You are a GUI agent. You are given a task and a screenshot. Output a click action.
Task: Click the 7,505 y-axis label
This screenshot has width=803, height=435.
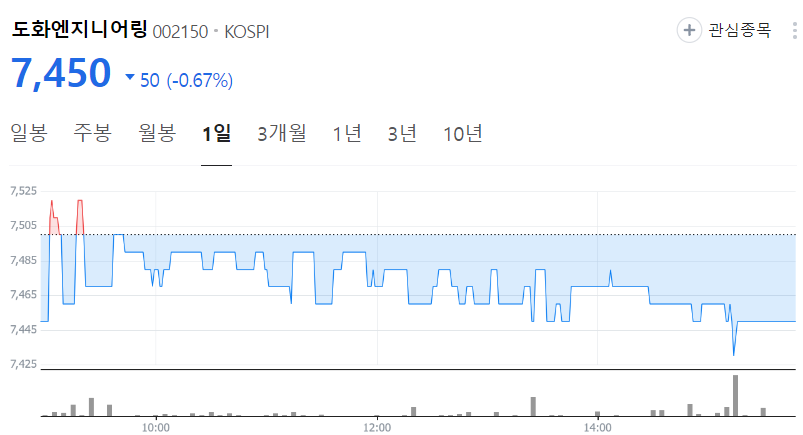24,225
